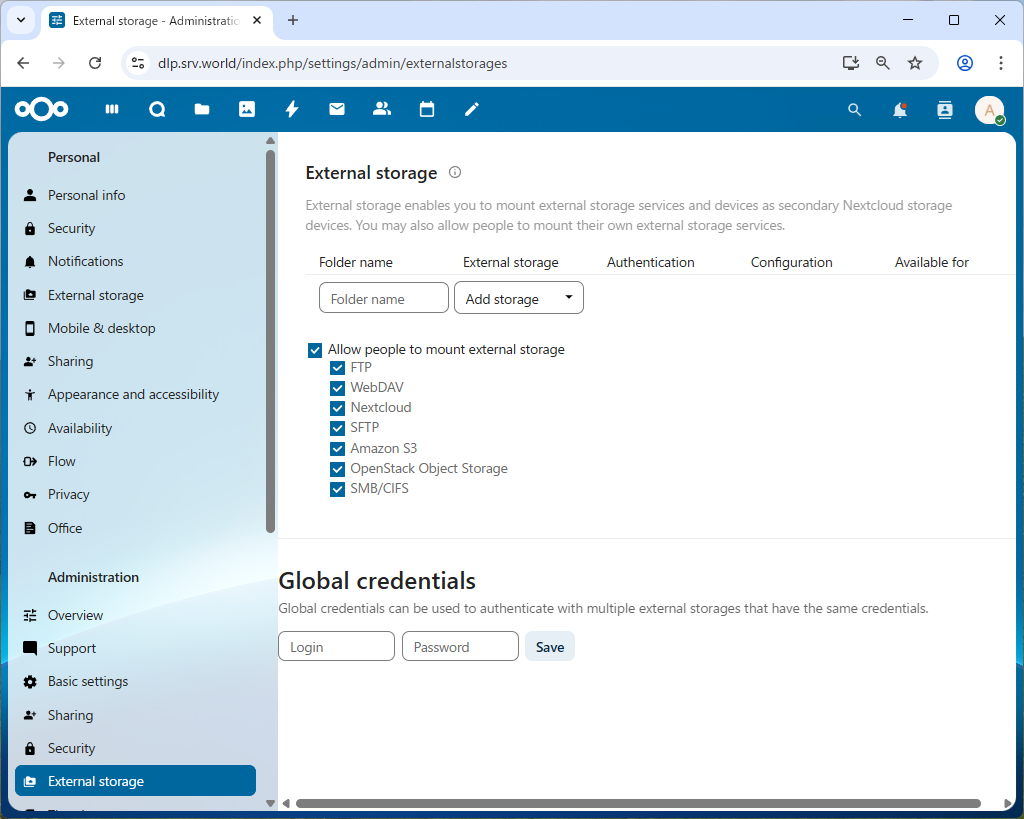Open the Add storage dropdown
The width and height of the screenshot is (1024, 819).
pyautogui.click(x=519, y=298)
